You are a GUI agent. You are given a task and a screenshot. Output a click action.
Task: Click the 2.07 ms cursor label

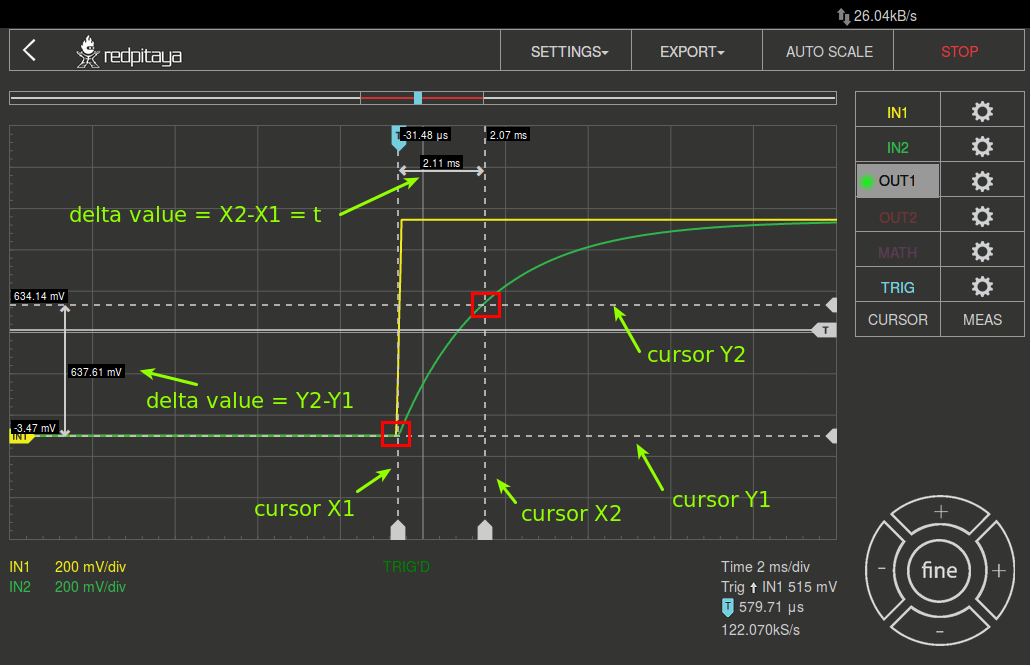[508, 135]
